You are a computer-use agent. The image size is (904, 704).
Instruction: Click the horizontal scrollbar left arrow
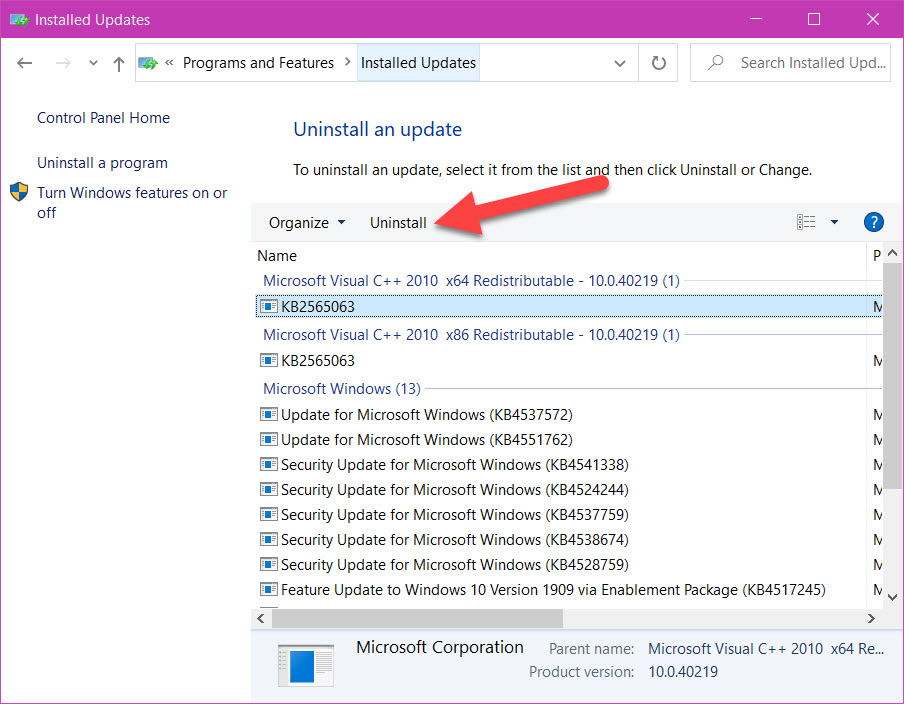click(261, 619)
